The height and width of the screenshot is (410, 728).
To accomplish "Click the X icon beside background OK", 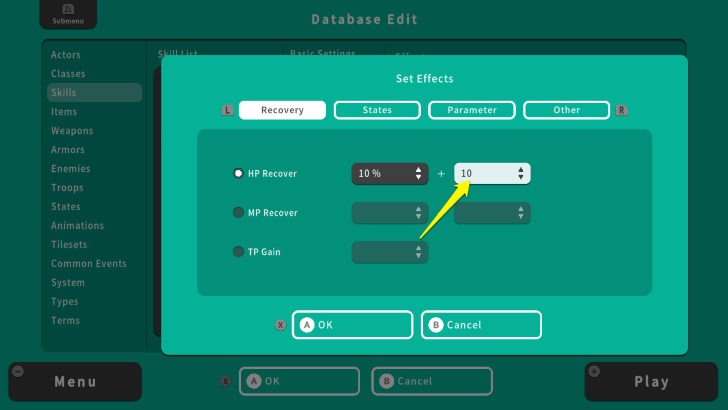I will [226, 381].
